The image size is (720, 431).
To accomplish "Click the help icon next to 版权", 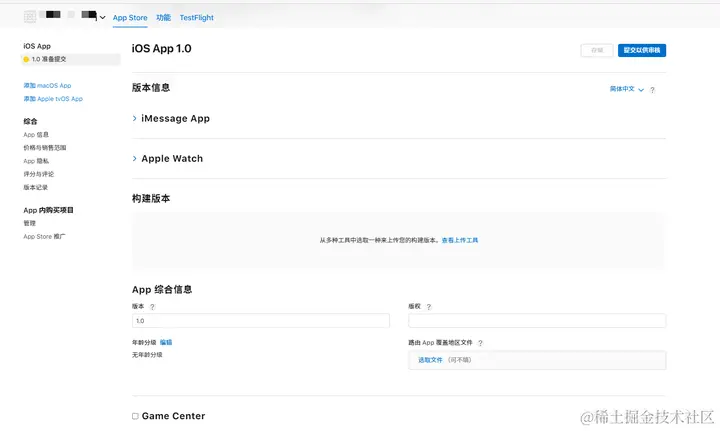I will pos(429,307).
